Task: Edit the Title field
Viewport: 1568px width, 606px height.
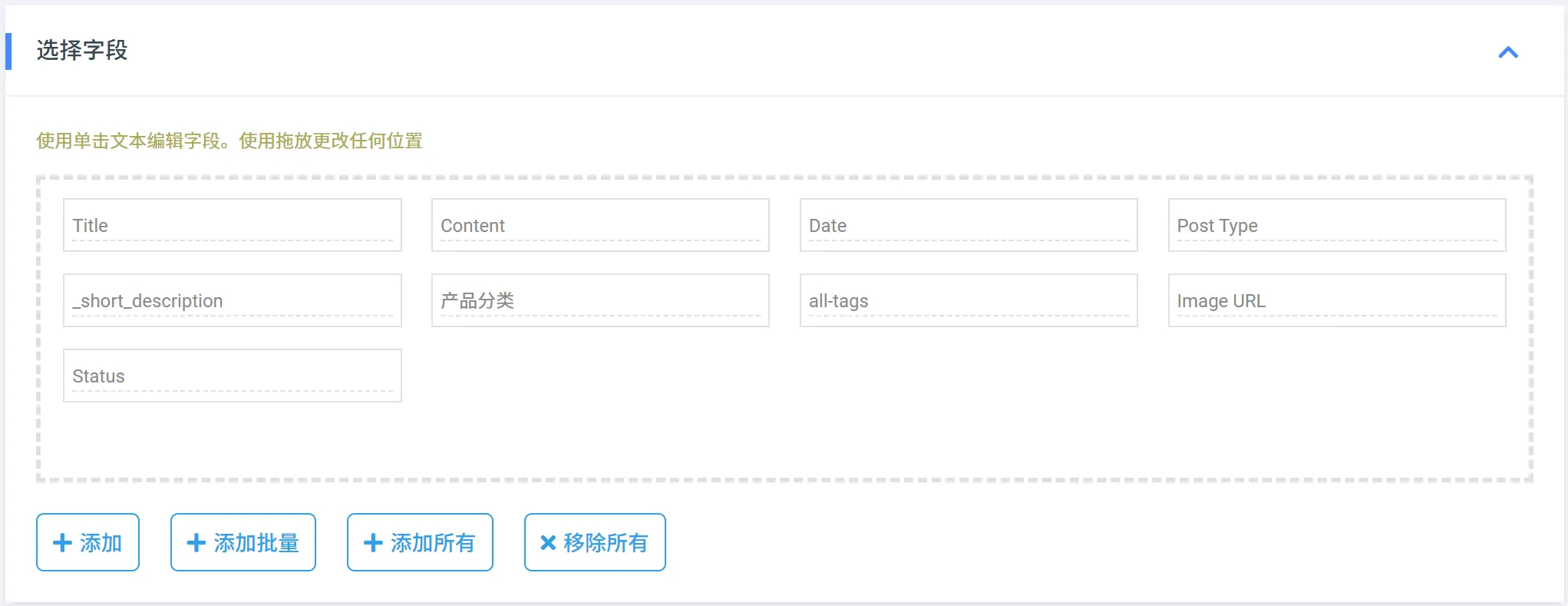Action: coord(232,226)
